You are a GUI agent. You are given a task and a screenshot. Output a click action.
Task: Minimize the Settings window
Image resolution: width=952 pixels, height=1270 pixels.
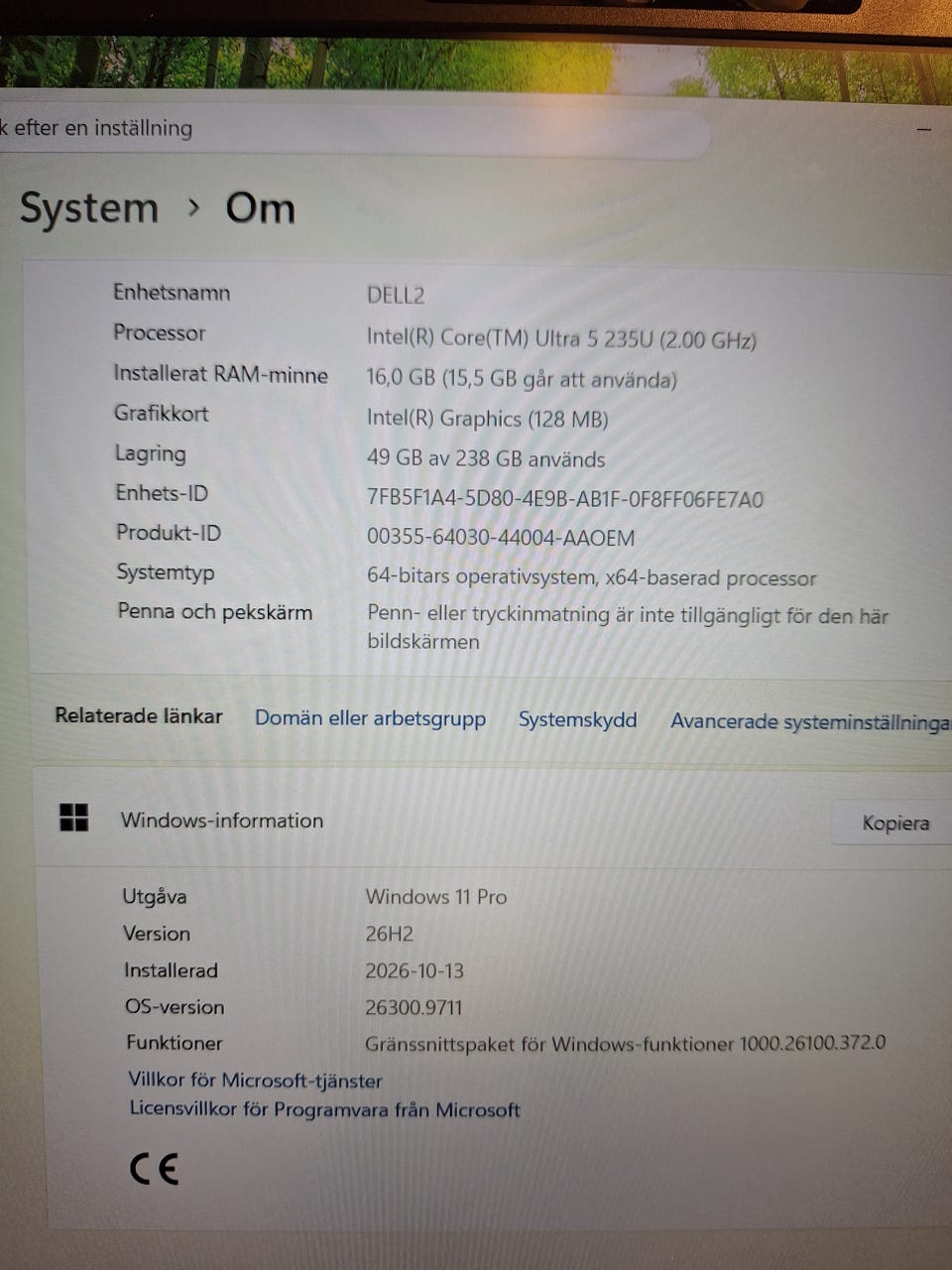(923, 129)
